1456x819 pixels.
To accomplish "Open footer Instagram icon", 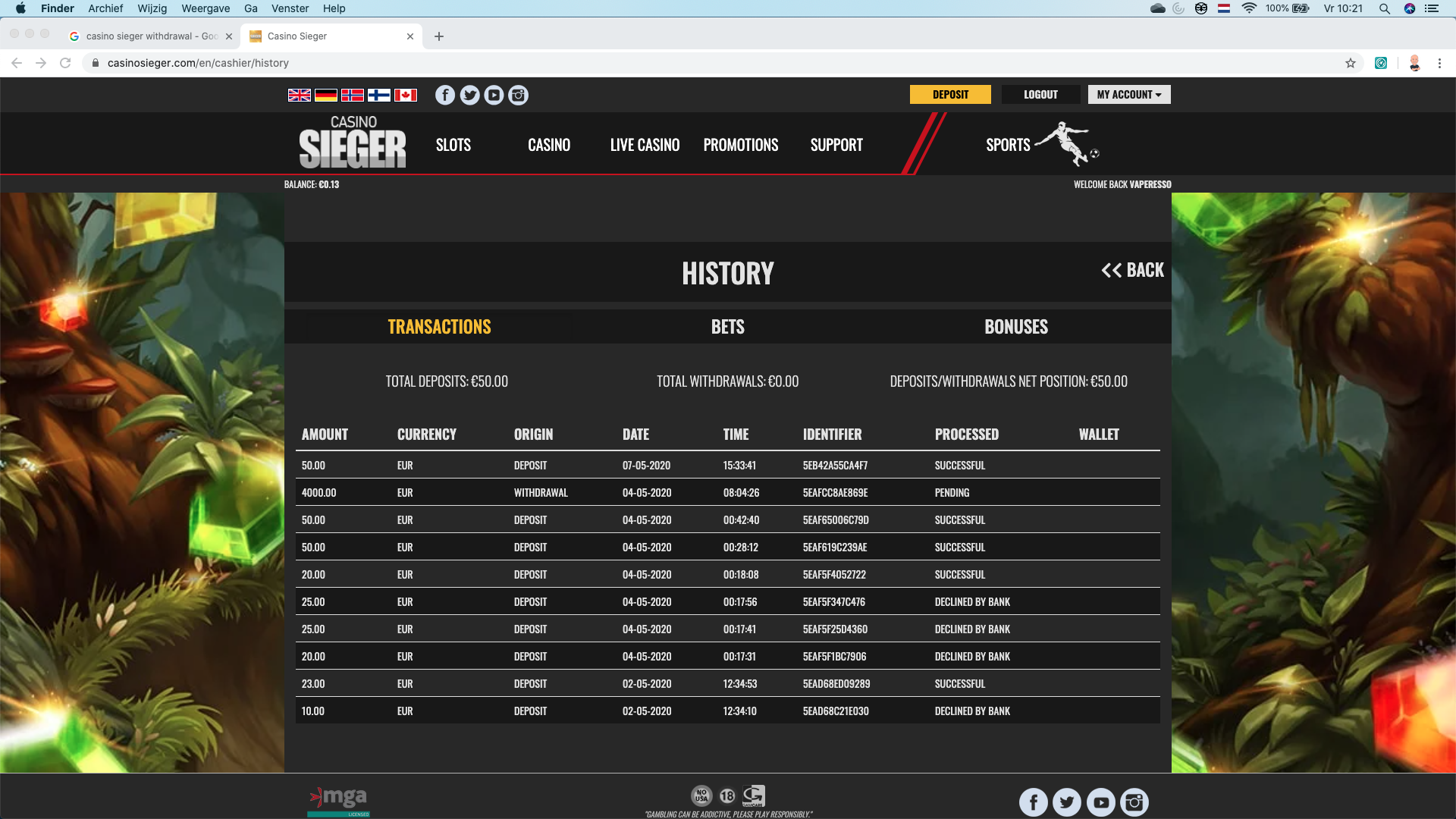I will click(x=1134, y=802).
